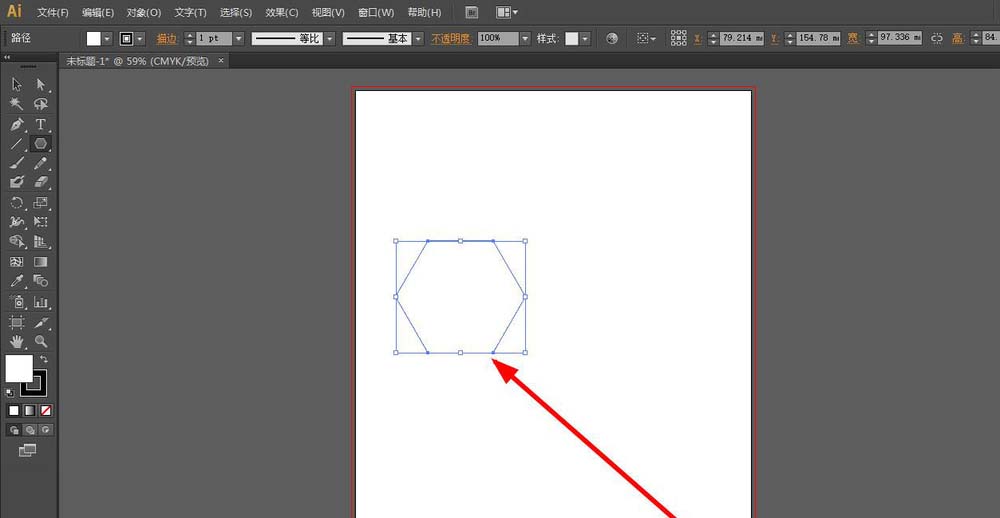Select the Shape Builder tool
Screen dimensions: 1000x518
point(17,242)
